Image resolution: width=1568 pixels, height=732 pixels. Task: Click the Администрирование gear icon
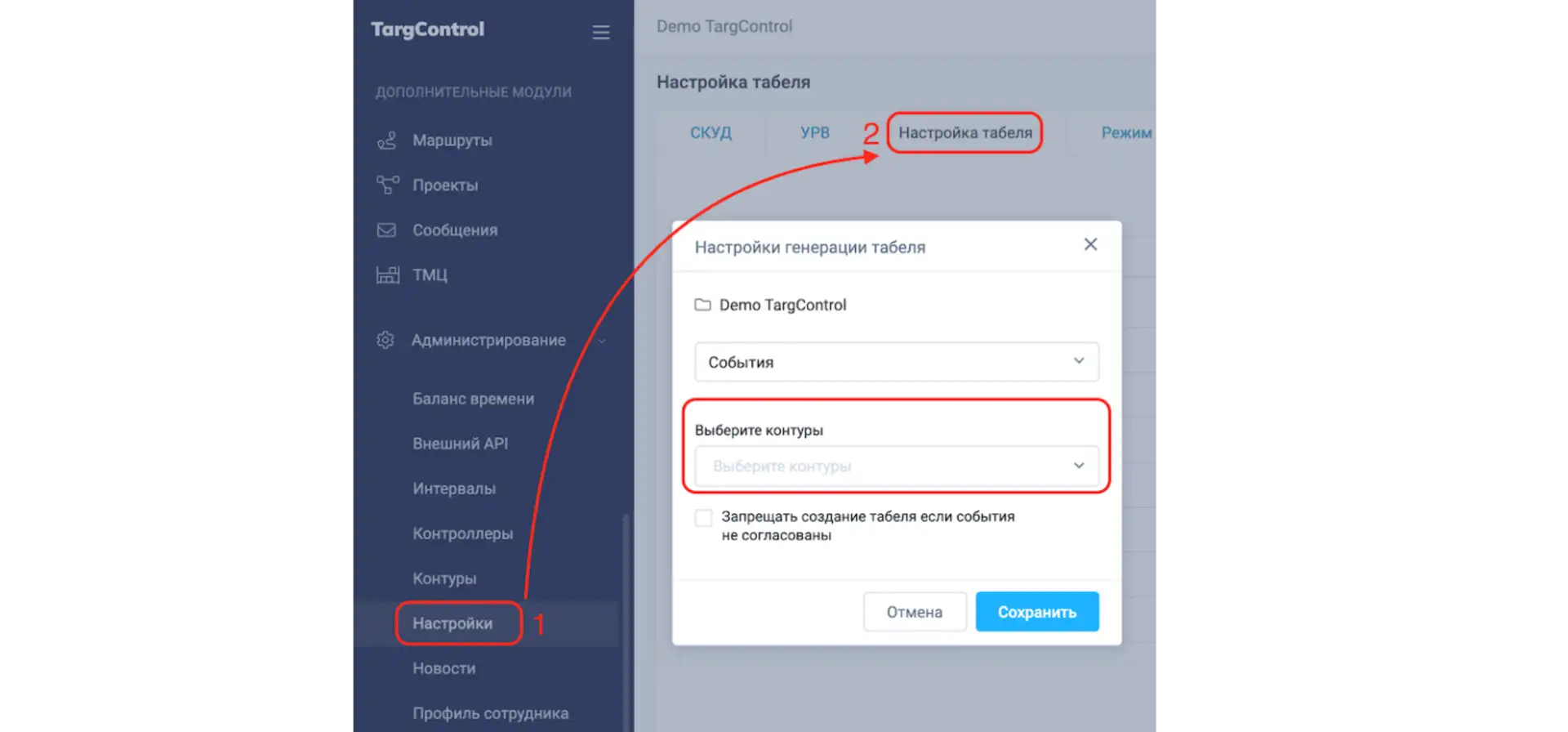click(385, 340)
